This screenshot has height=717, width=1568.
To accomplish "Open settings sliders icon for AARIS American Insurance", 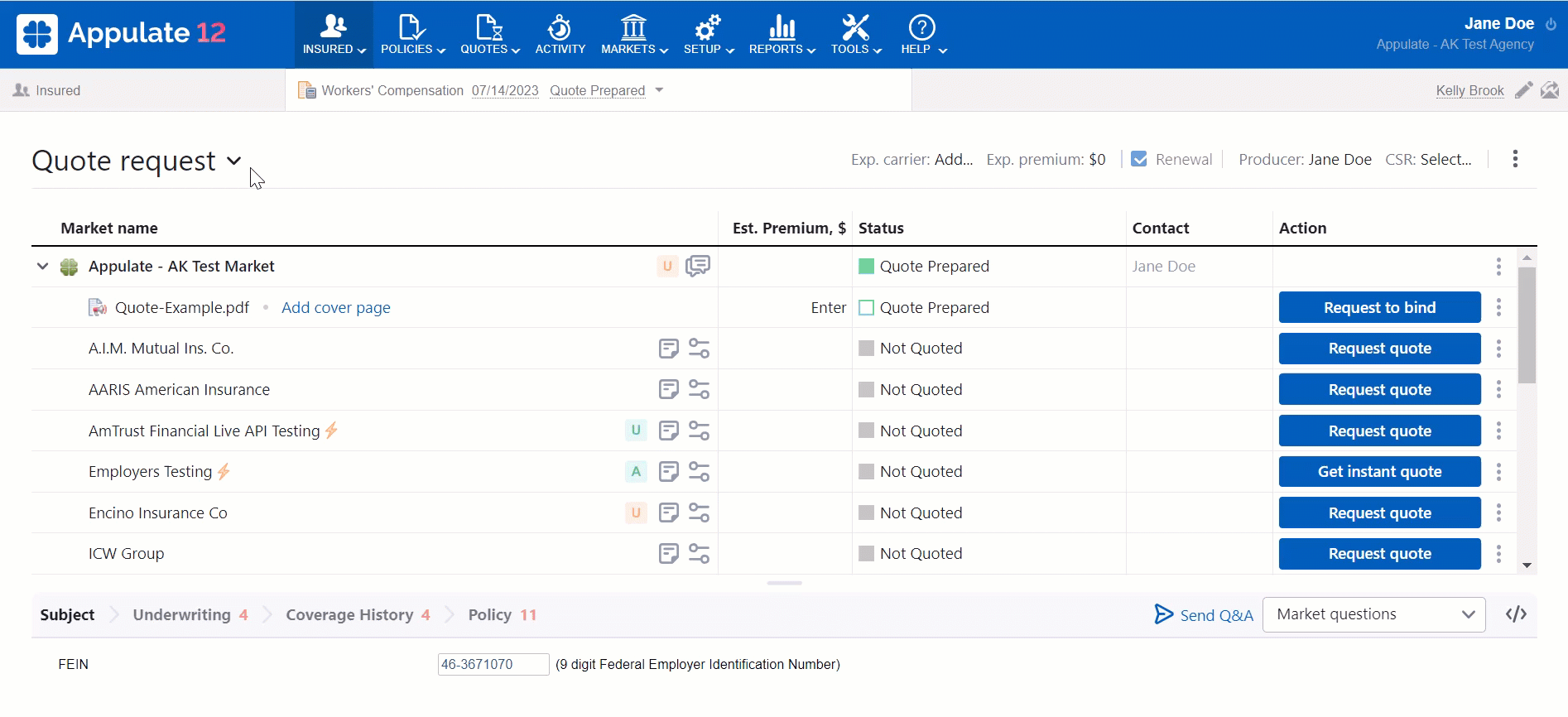I will click(700, 389).
